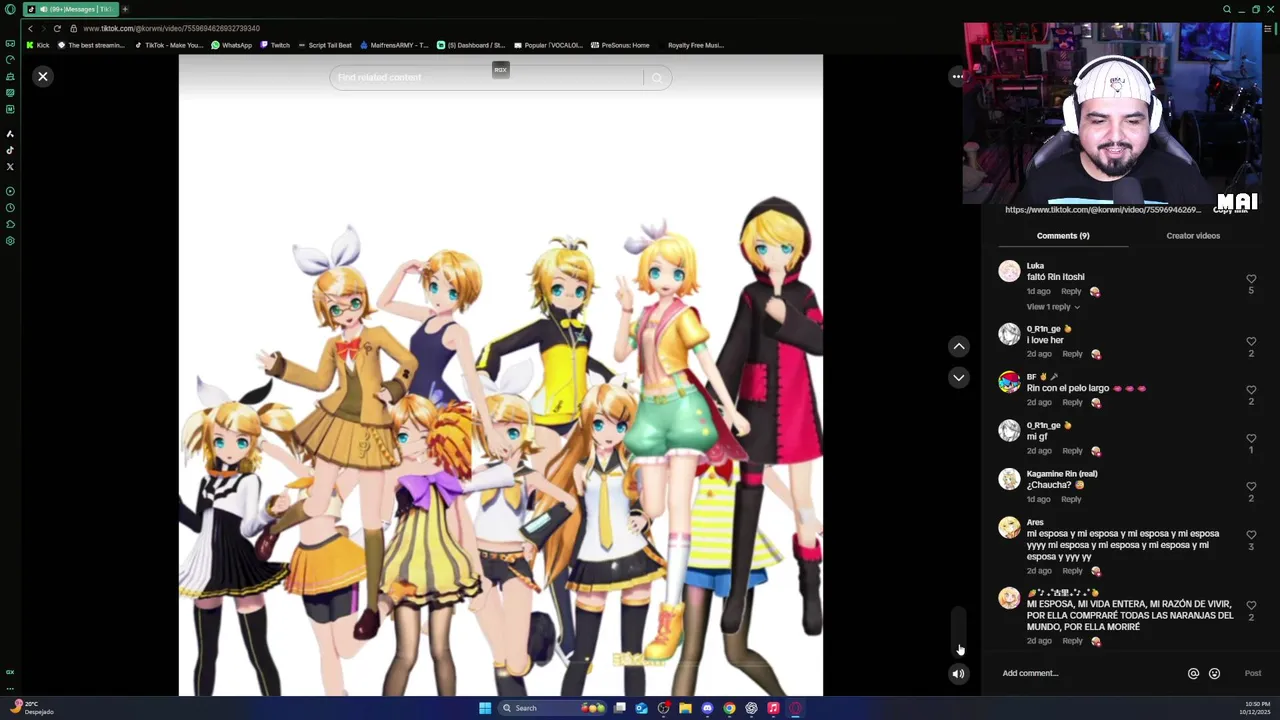Open the Twitch bookmark
The image size is (1280, 720).
[275, 45]
